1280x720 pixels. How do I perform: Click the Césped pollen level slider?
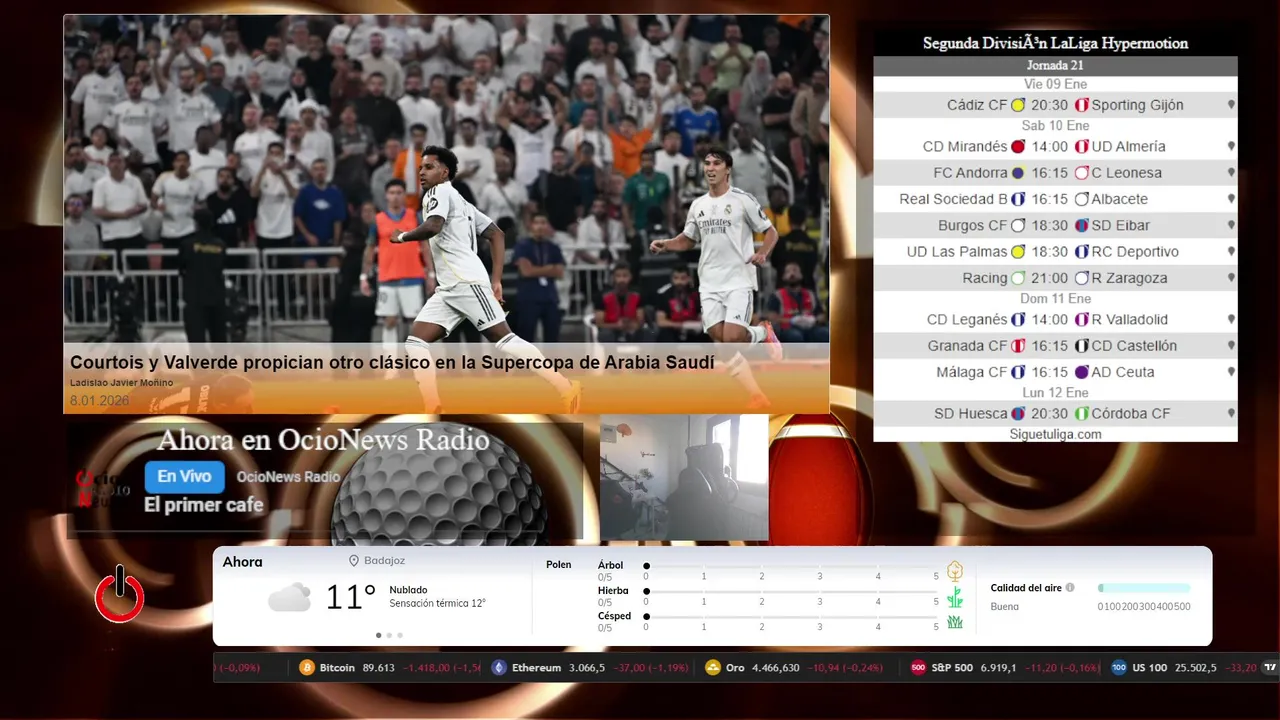click(x=791, y=617)
